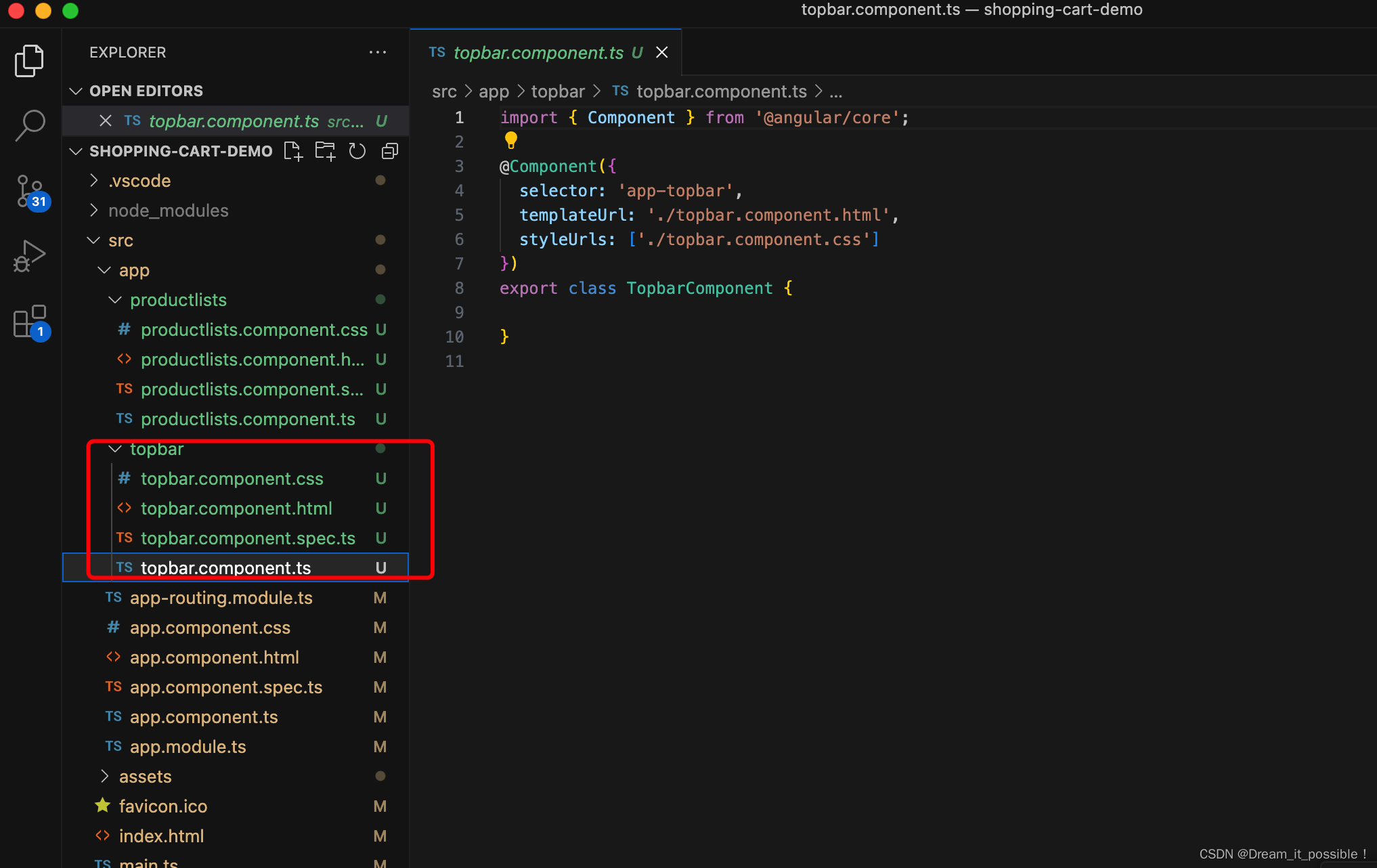Open app.module.ts from the file tree
Image resolution: width=1377 pixels, height=868 pixels.
click(x=188, y=746)
